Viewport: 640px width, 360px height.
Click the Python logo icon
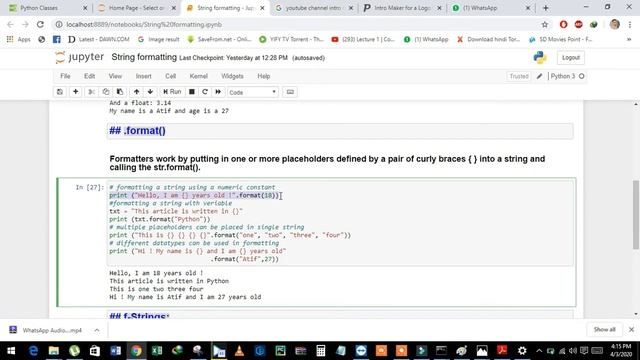tap(540, 57)
